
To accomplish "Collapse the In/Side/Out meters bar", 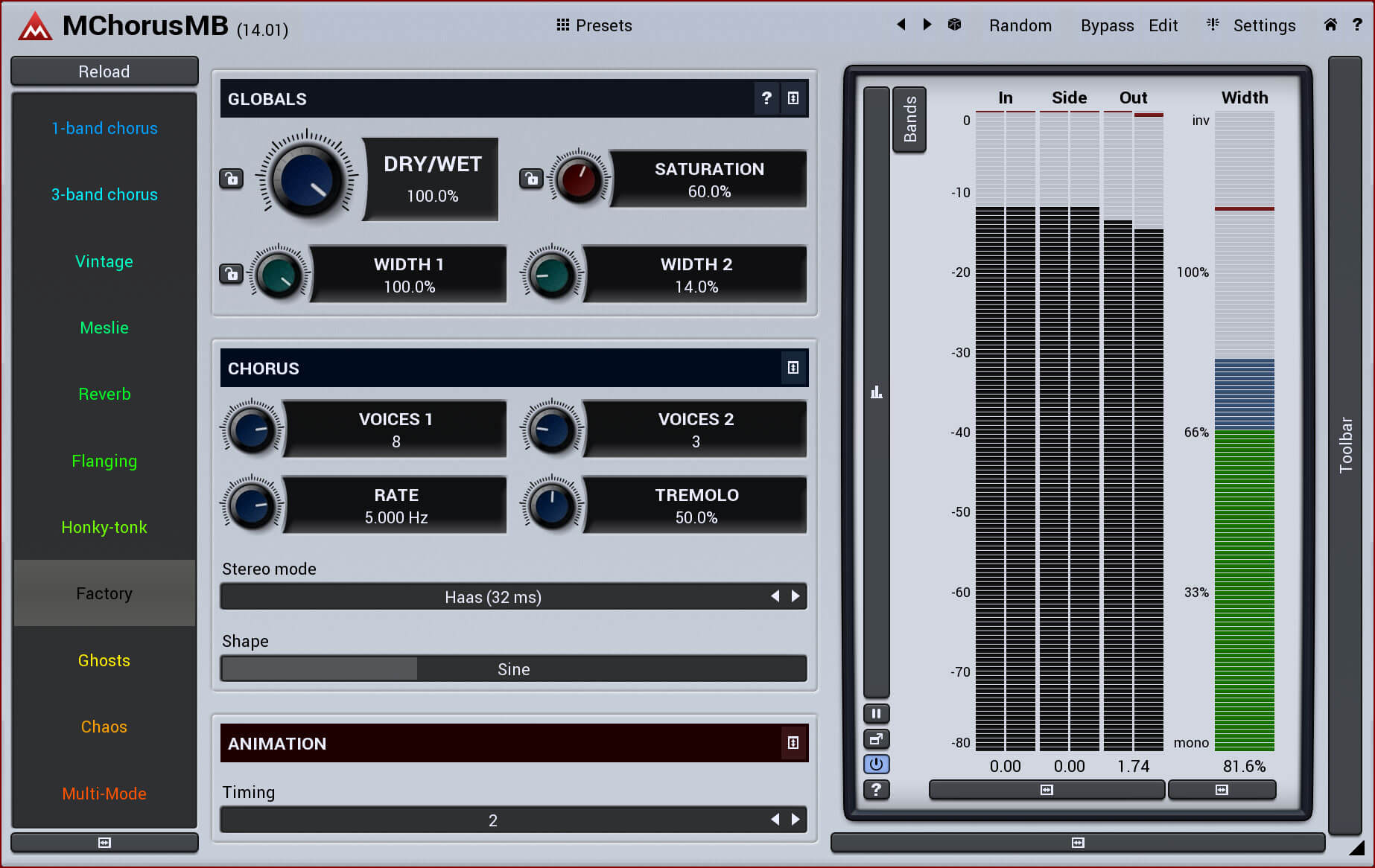I will (x=1047, y=790).
